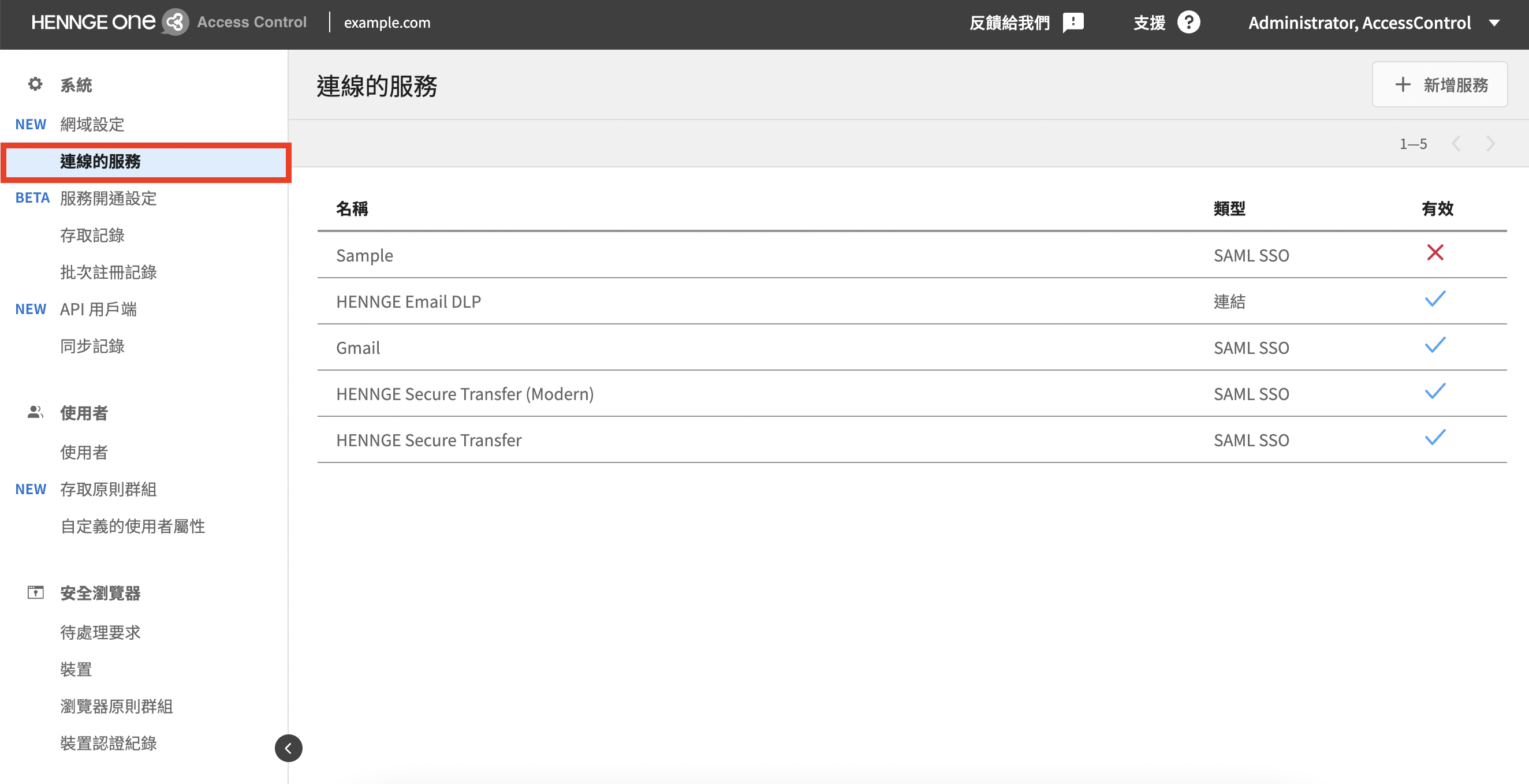Image resolution: width=1529 pixels, height=784 pixels.
Task: Open the HENNGE Email DLP service
Action: point(912,301)
